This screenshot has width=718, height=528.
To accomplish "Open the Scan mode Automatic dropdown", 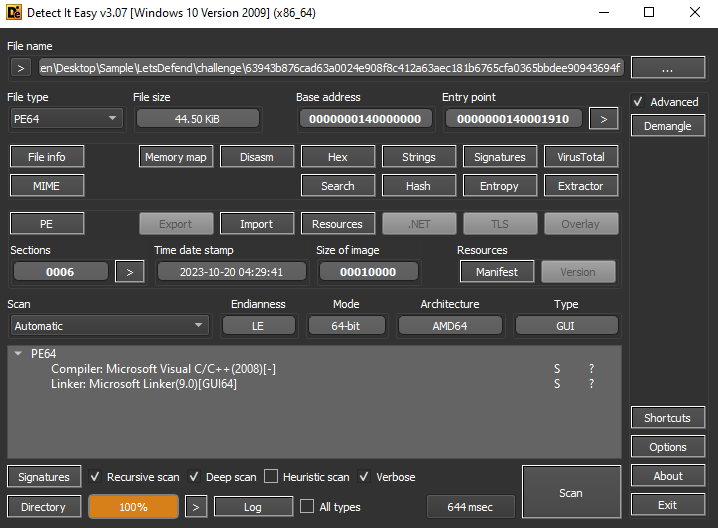I will [109, 326].
